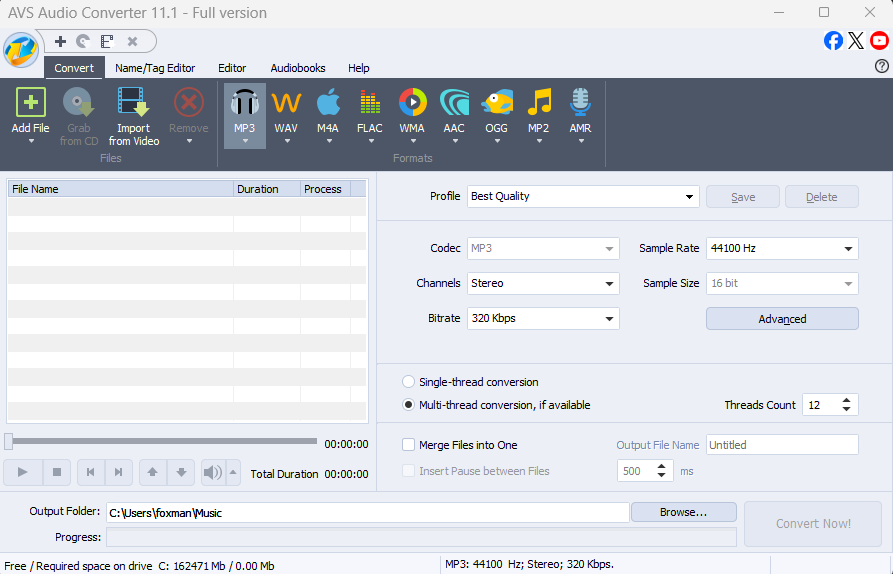
Task: Click the Grab from CD icon
Action: coord(79,102)
